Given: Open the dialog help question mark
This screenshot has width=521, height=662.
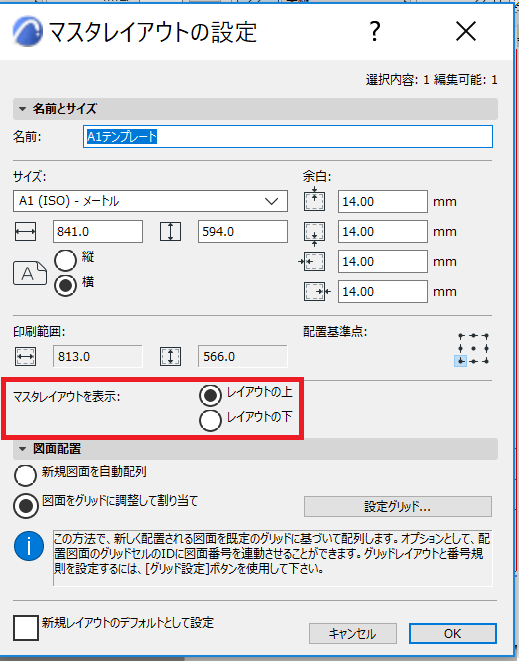Looking at the screenshot, I should coord(374,31).
